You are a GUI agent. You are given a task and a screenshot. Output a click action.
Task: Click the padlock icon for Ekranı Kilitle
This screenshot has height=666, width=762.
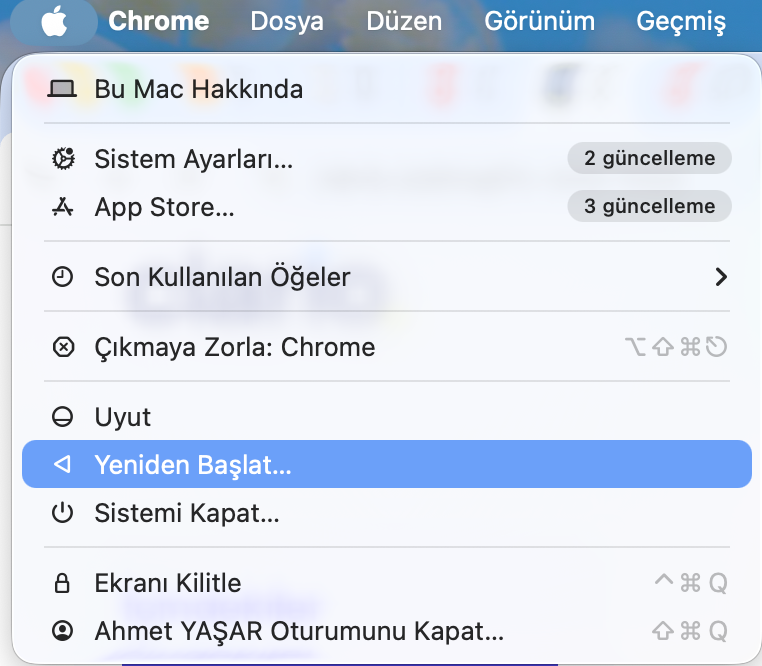click(62, 583)
